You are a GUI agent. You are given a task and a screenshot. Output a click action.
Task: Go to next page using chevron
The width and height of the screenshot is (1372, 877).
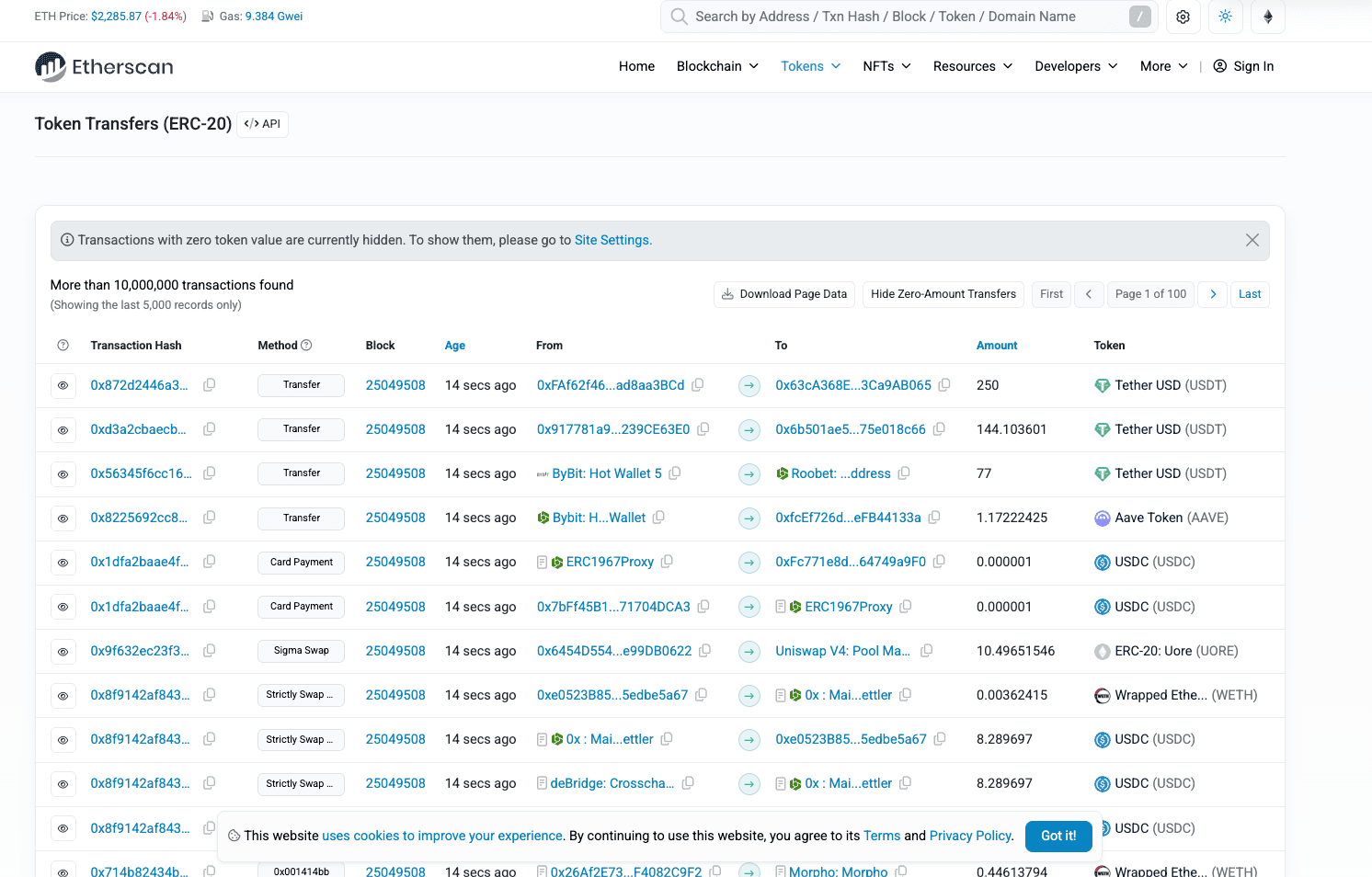click(x=1213, y=294)
